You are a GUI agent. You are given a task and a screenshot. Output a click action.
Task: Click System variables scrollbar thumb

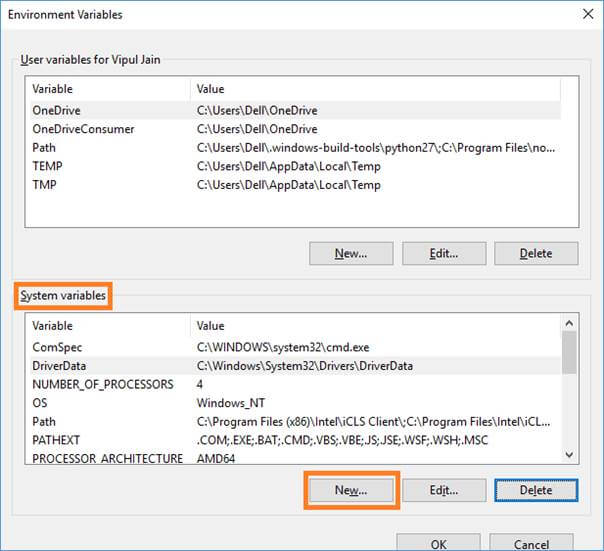(x=569, y=353)
